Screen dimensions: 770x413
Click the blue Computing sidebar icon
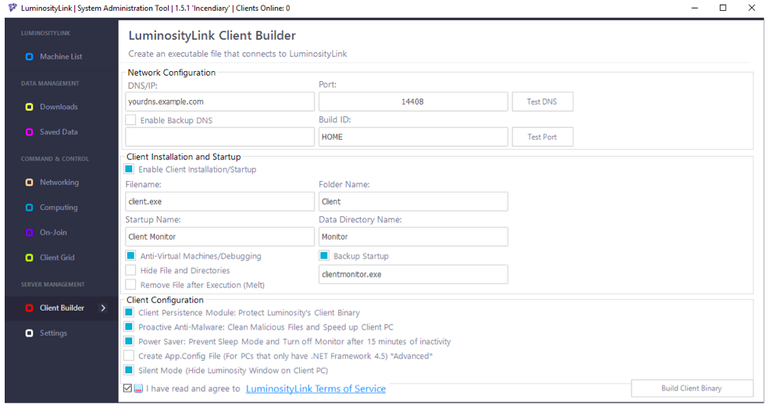tap(29, 207)
